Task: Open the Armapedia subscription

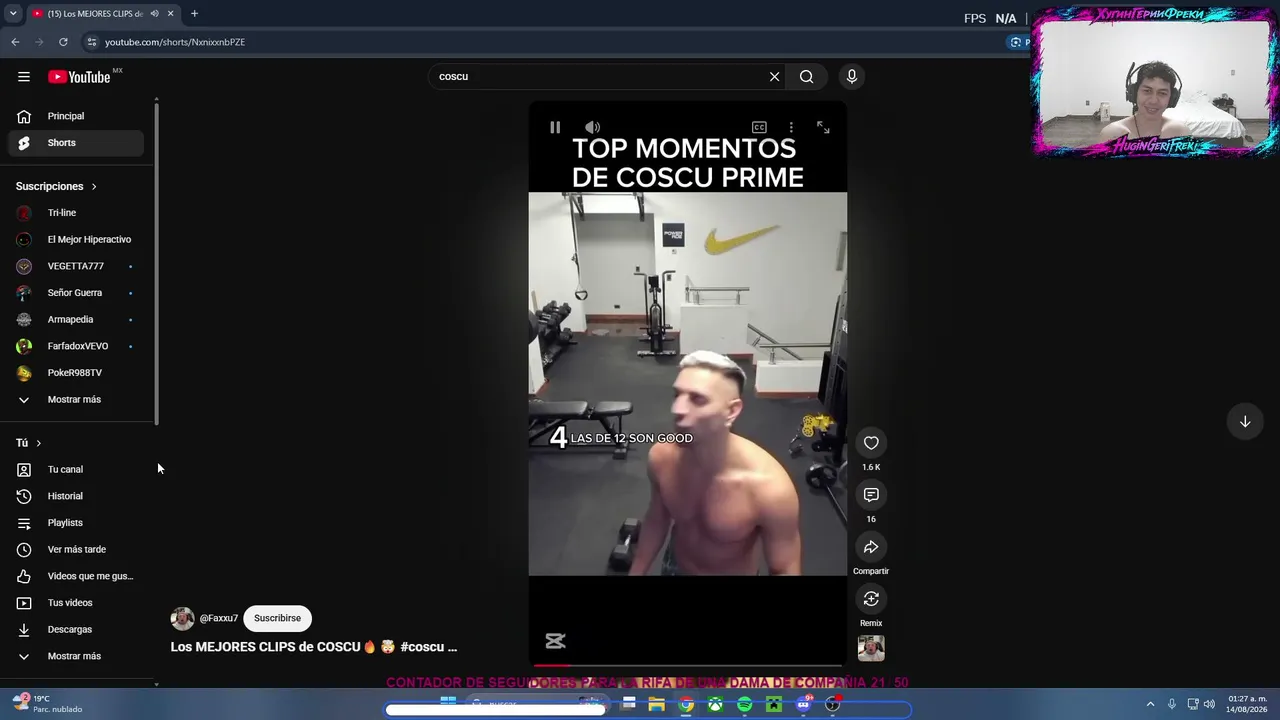Action: pos(76,320)
